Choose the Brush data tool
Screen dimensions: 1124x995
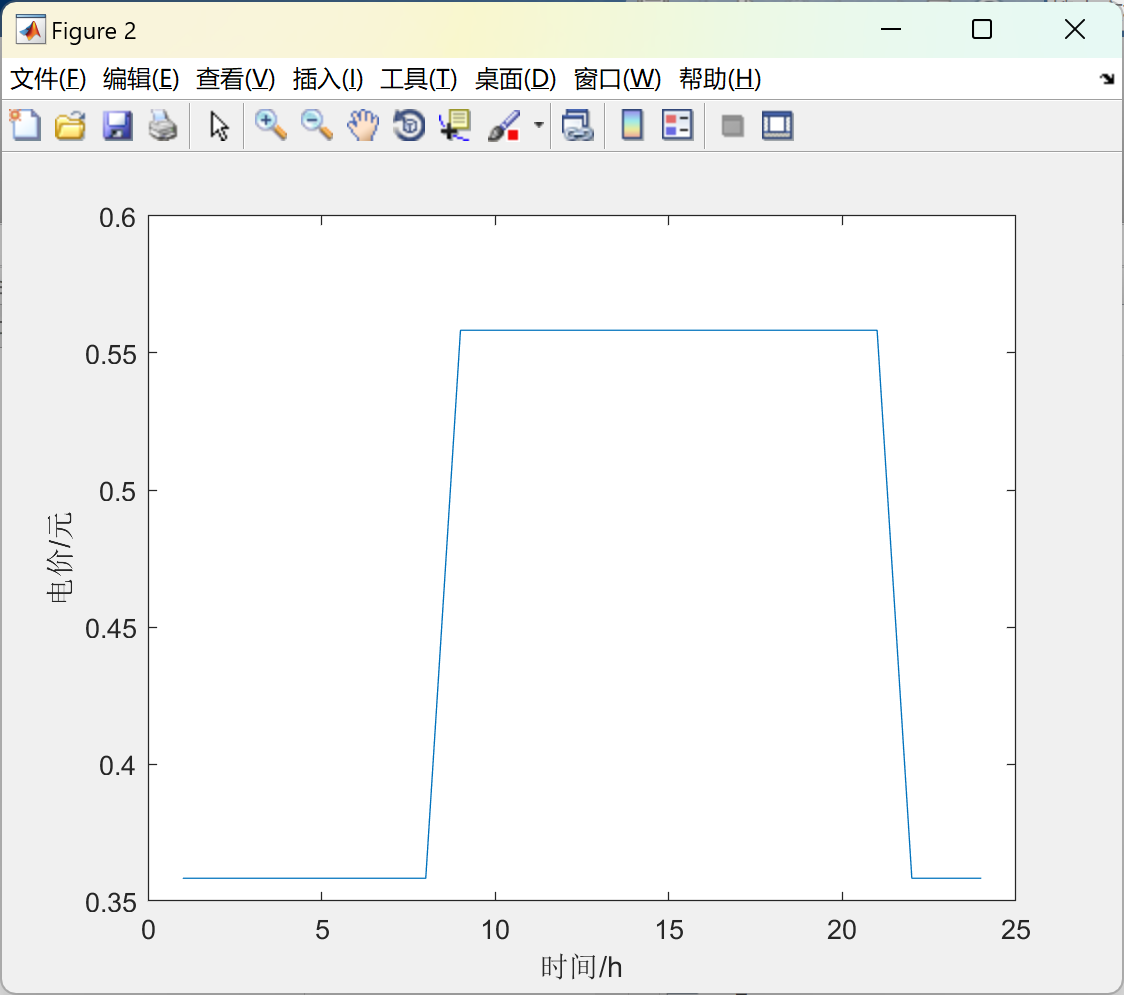pos(504,125)
